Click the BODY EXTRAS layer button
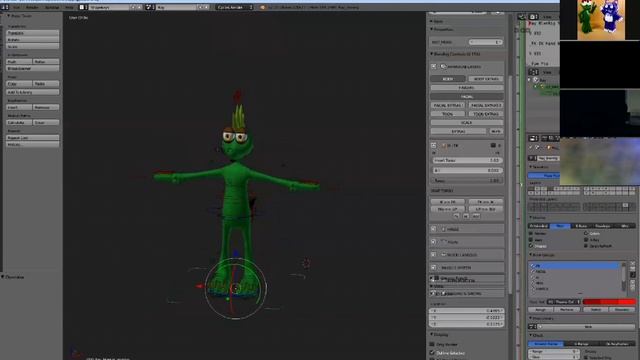This screenshot has height=360, width=640. tap(486, 79)
